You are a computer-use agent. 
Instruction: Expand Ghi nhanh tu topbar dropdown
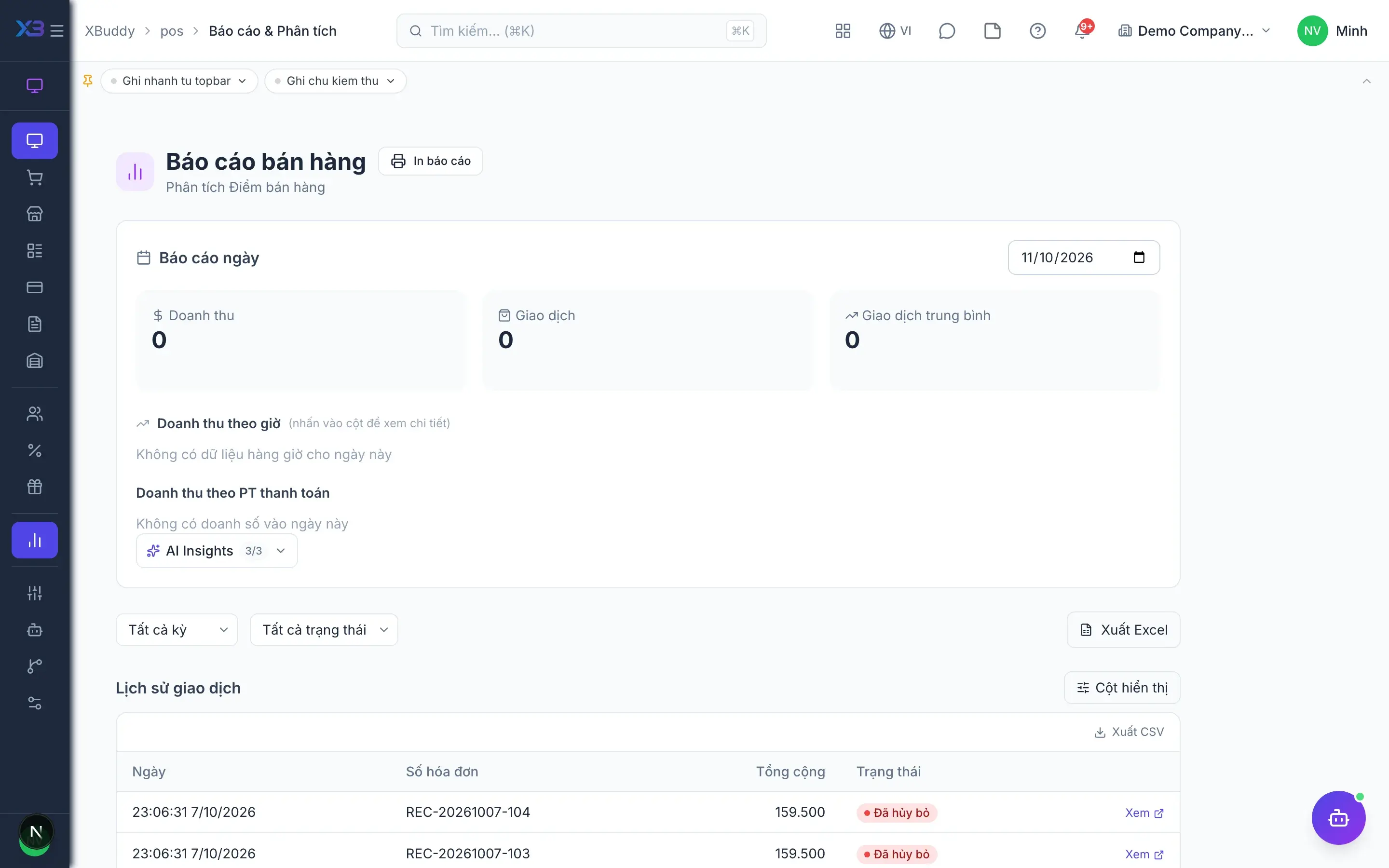[179, 81]
